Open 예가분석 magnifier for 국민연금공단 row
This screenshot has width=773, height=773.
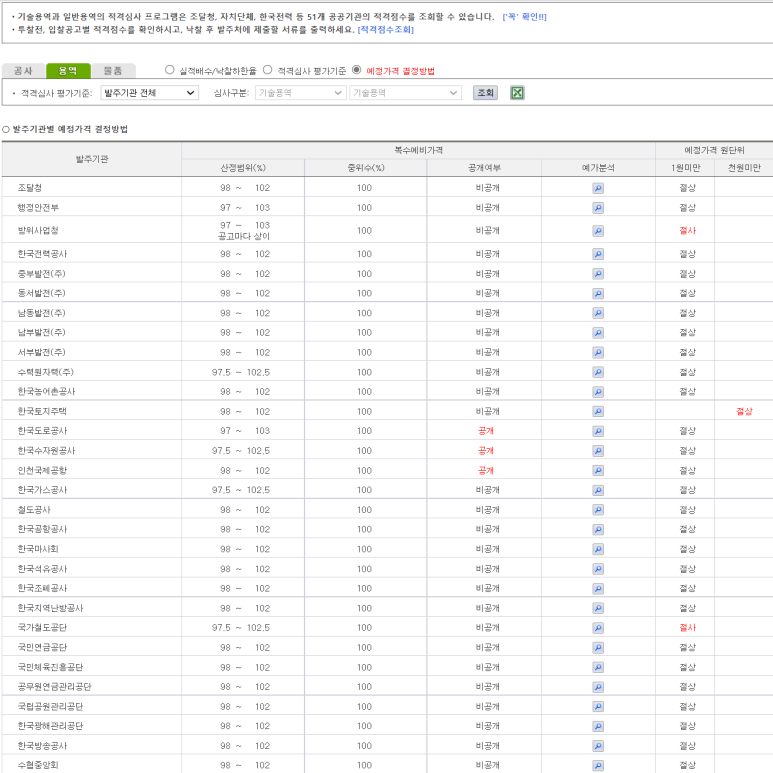[x=598, y=648]
